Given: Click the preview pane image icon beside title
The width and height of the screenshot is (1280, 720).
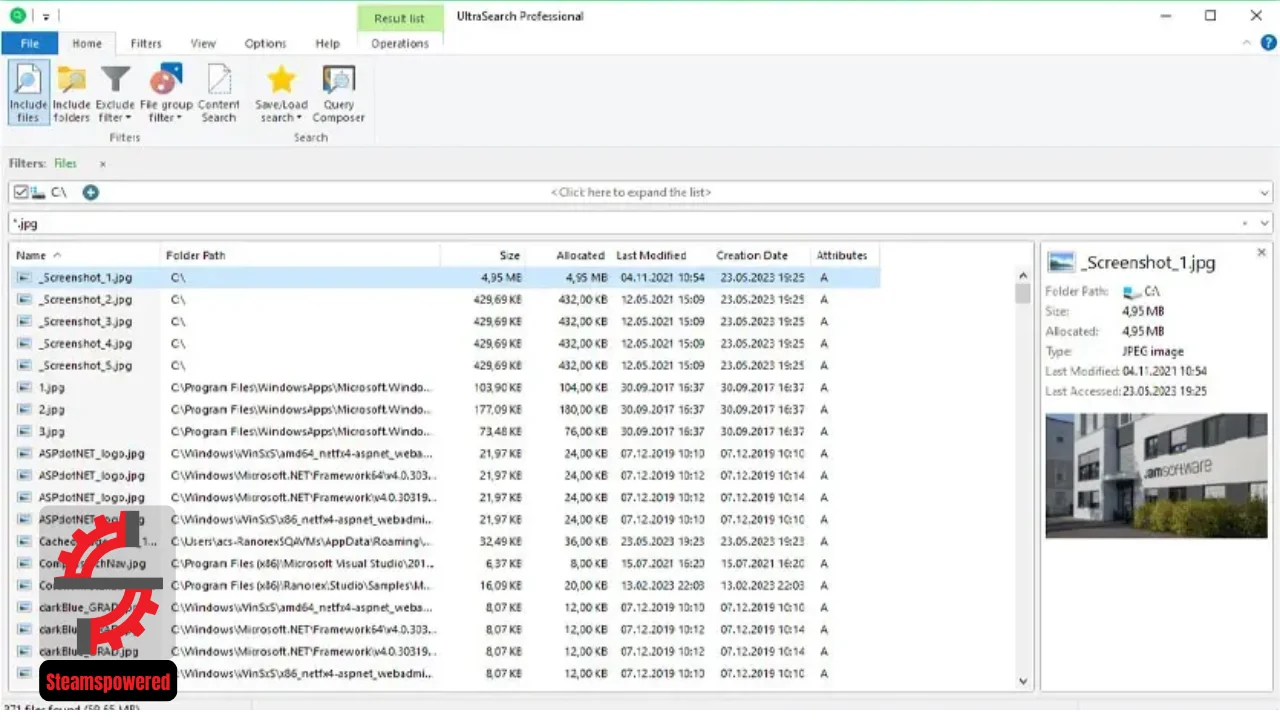Looking at the screenshot, I should tap(1060, 262).
